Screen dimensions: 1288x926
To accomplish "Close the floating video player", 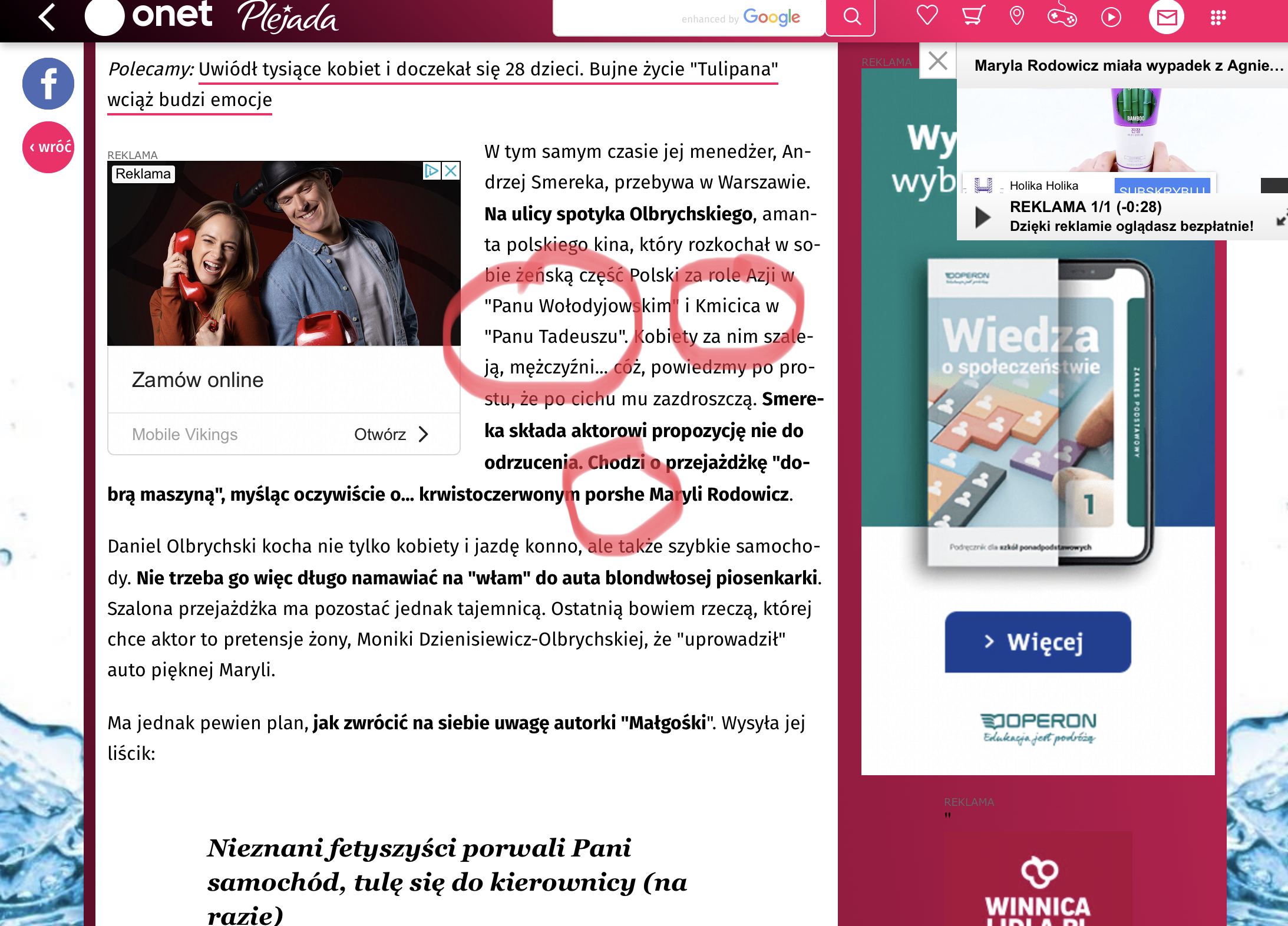I will (937, 61).
